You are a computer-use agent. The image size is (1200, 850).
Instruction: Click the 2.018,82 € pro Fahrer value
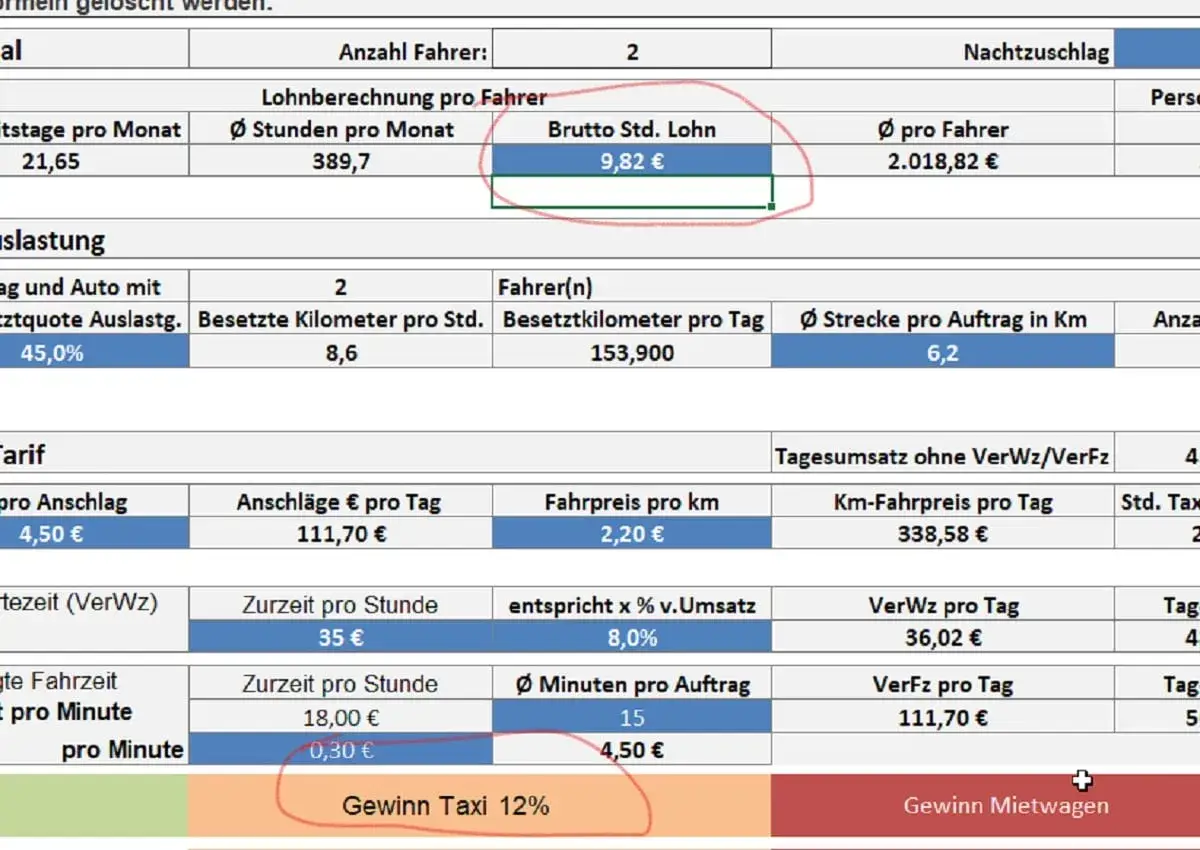click(x=942, y=161)
